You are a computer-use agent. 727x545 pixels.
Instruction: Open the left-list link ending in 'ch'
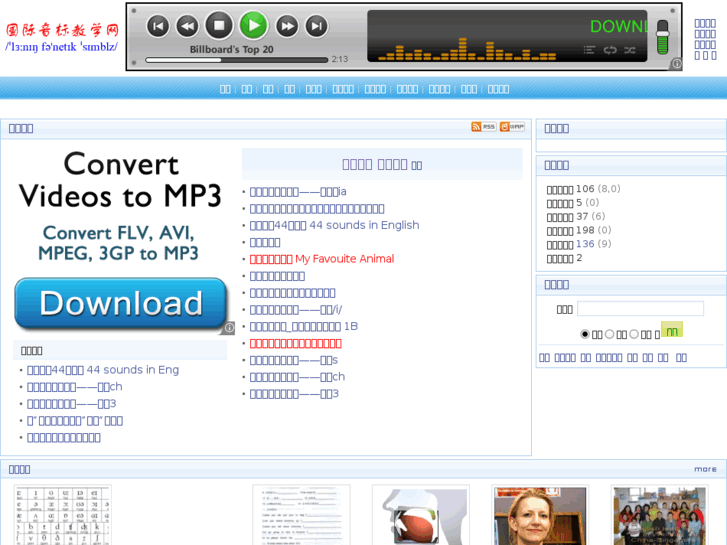coord(75,387)
